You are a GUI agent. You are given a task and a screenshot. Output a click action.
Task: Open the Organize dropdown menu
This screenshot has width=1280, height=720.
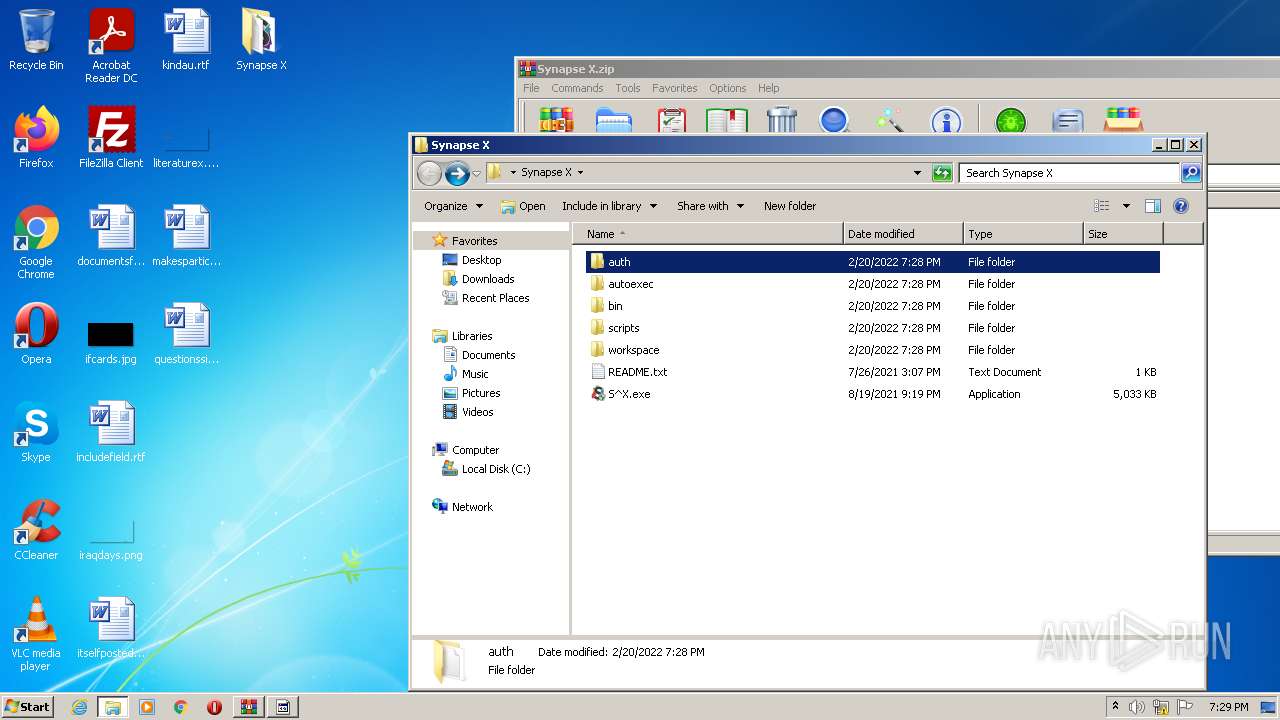tap(453, 206)
